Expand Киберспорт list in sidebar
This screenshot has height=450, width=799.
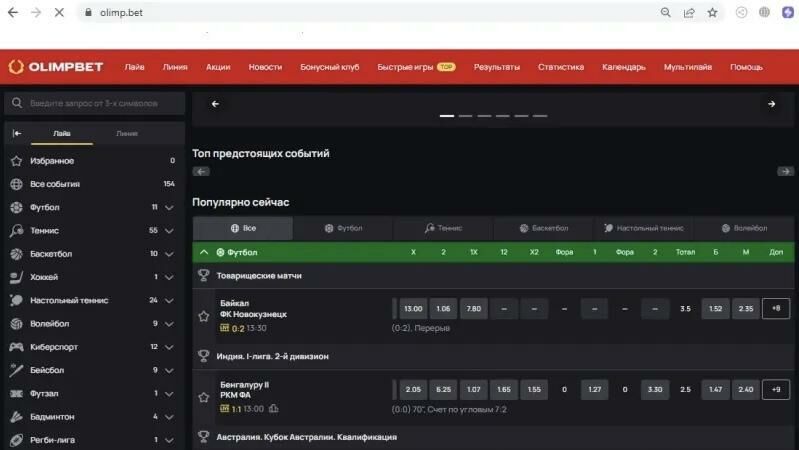pyautogui.click(x=170, y=347)
